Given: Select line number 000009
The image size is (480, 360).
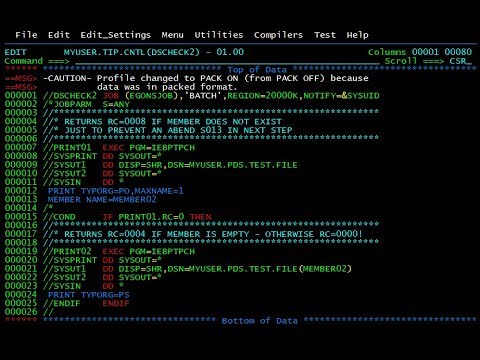Looking at the screenshot, I should click(21, 165).
